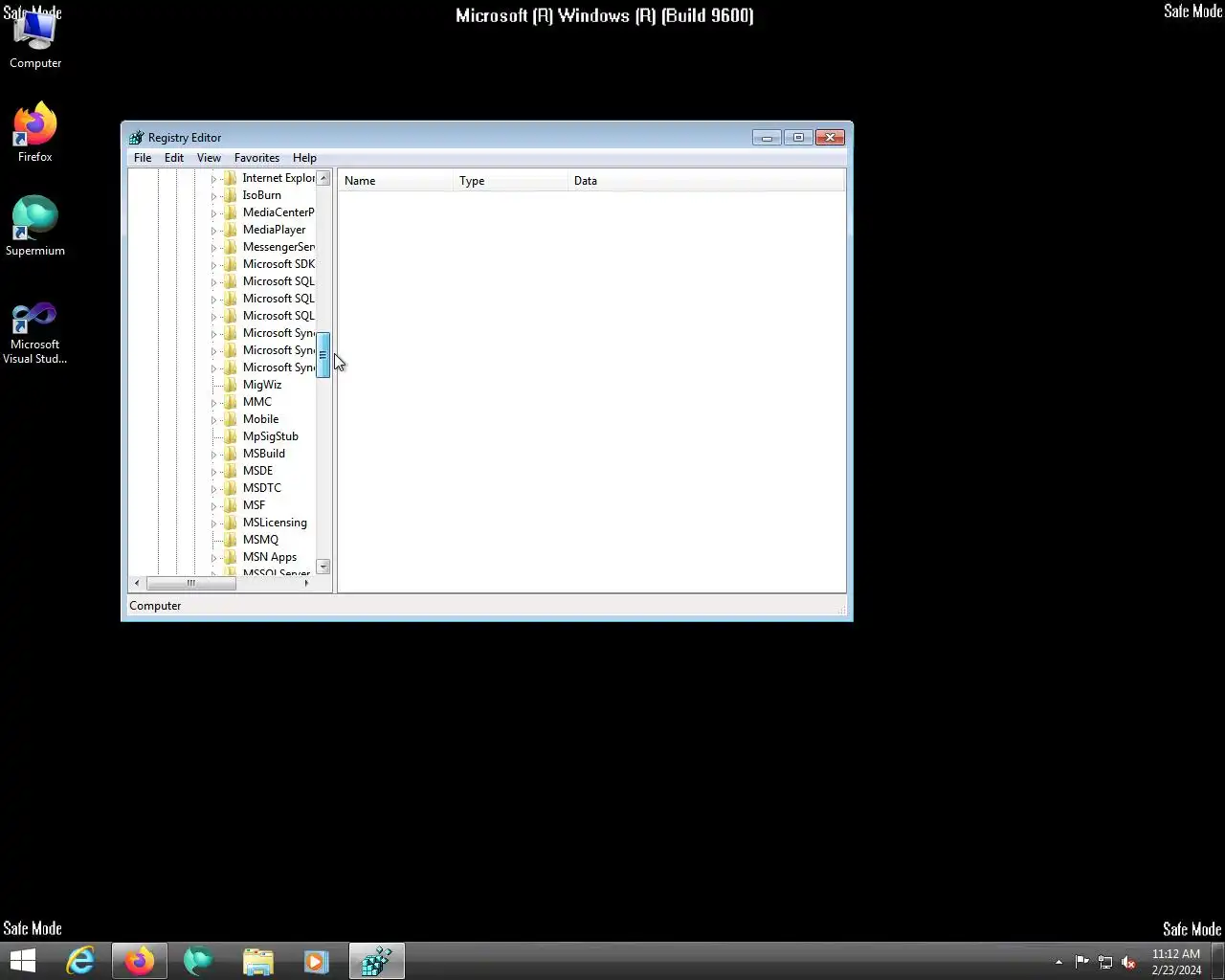Viewport: 1225px width, 980px height.
Task: Expand the MSN Apps key arrow
Action: [x=213, y=558]
